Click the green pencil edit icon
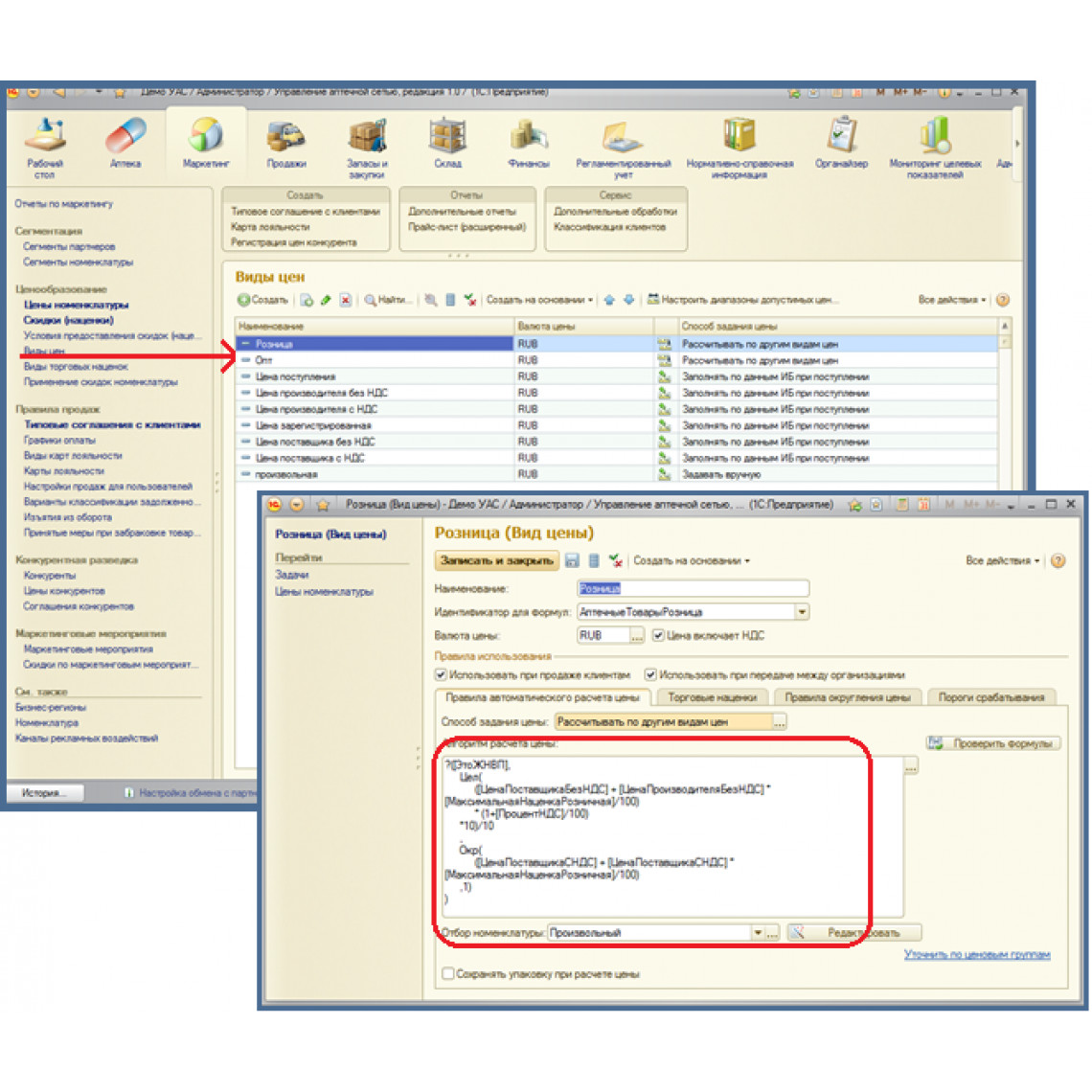 pyautogui.click(x=326, y=300)
